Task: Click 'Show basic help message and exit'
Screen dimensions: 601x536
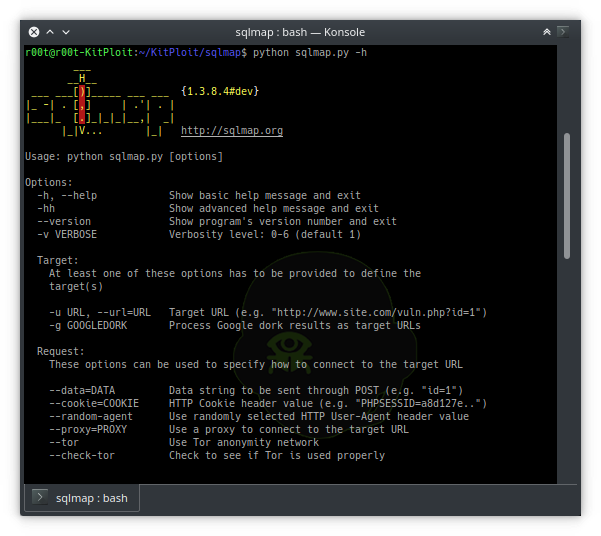Action: (265, 195)
